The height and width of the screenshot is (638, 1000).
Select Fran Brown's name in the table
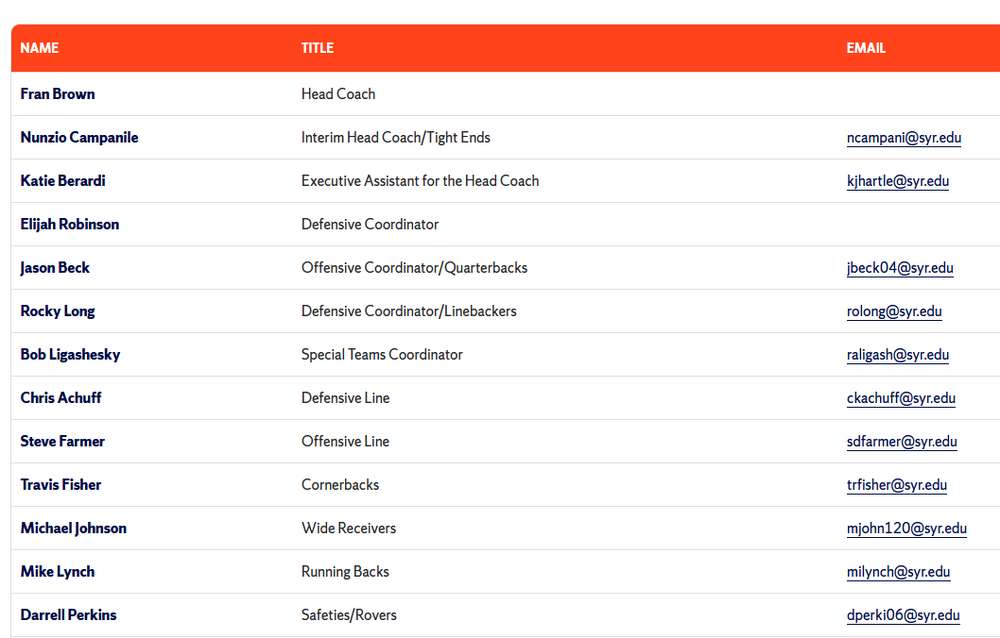tap(57, 94)
